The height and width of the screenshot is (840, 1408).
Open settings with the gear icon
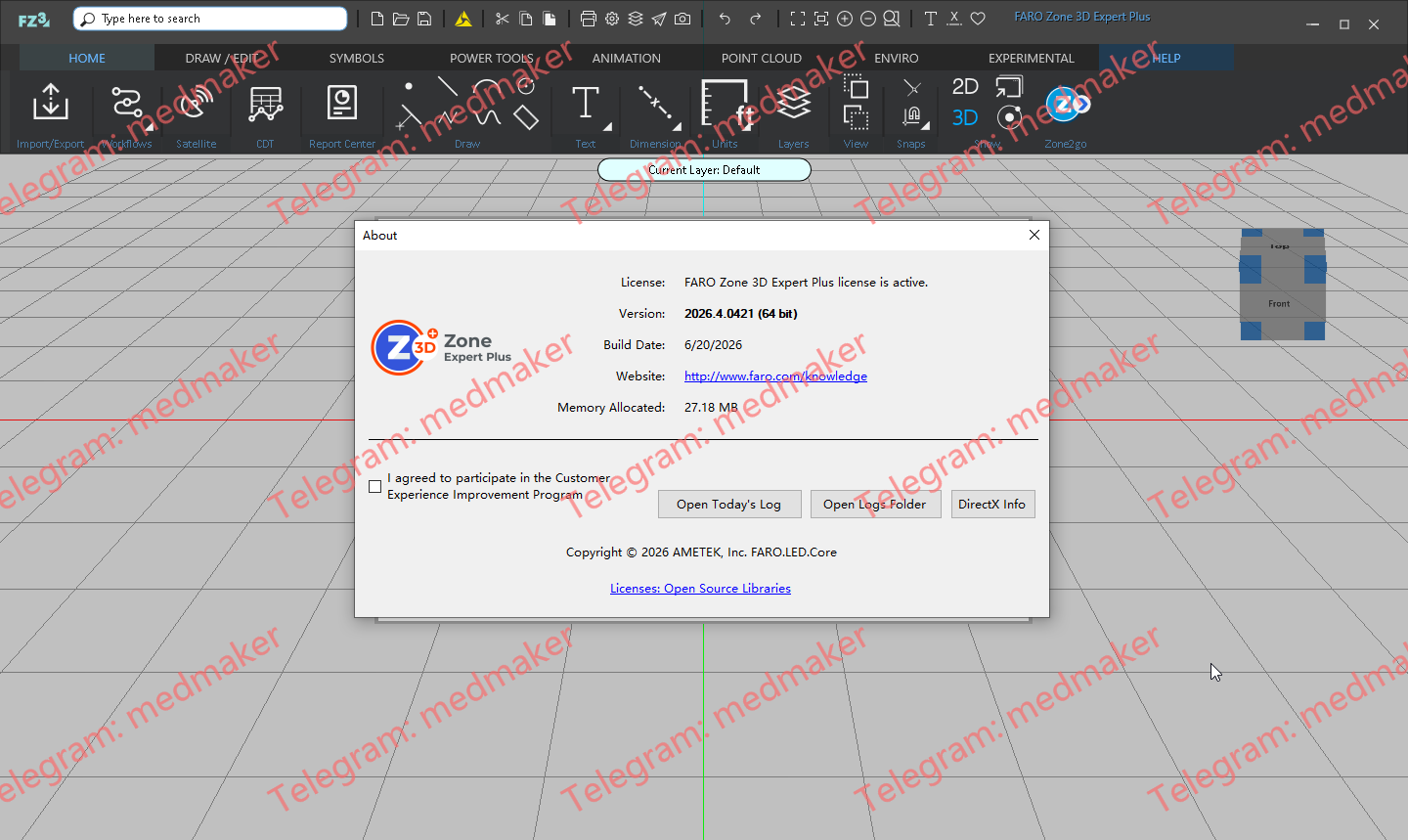612,19
